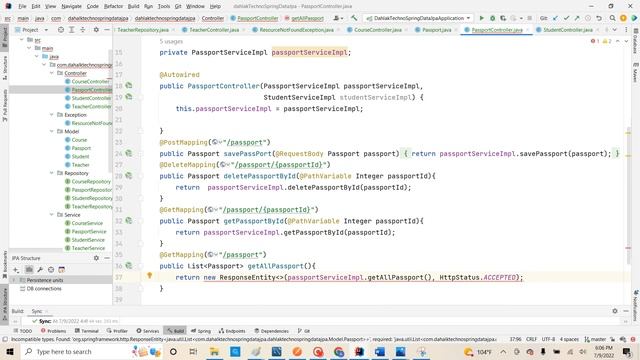This screenshot has width=640, height=360.
Task: Collapse the Exception package node
Action: [52, 115]
